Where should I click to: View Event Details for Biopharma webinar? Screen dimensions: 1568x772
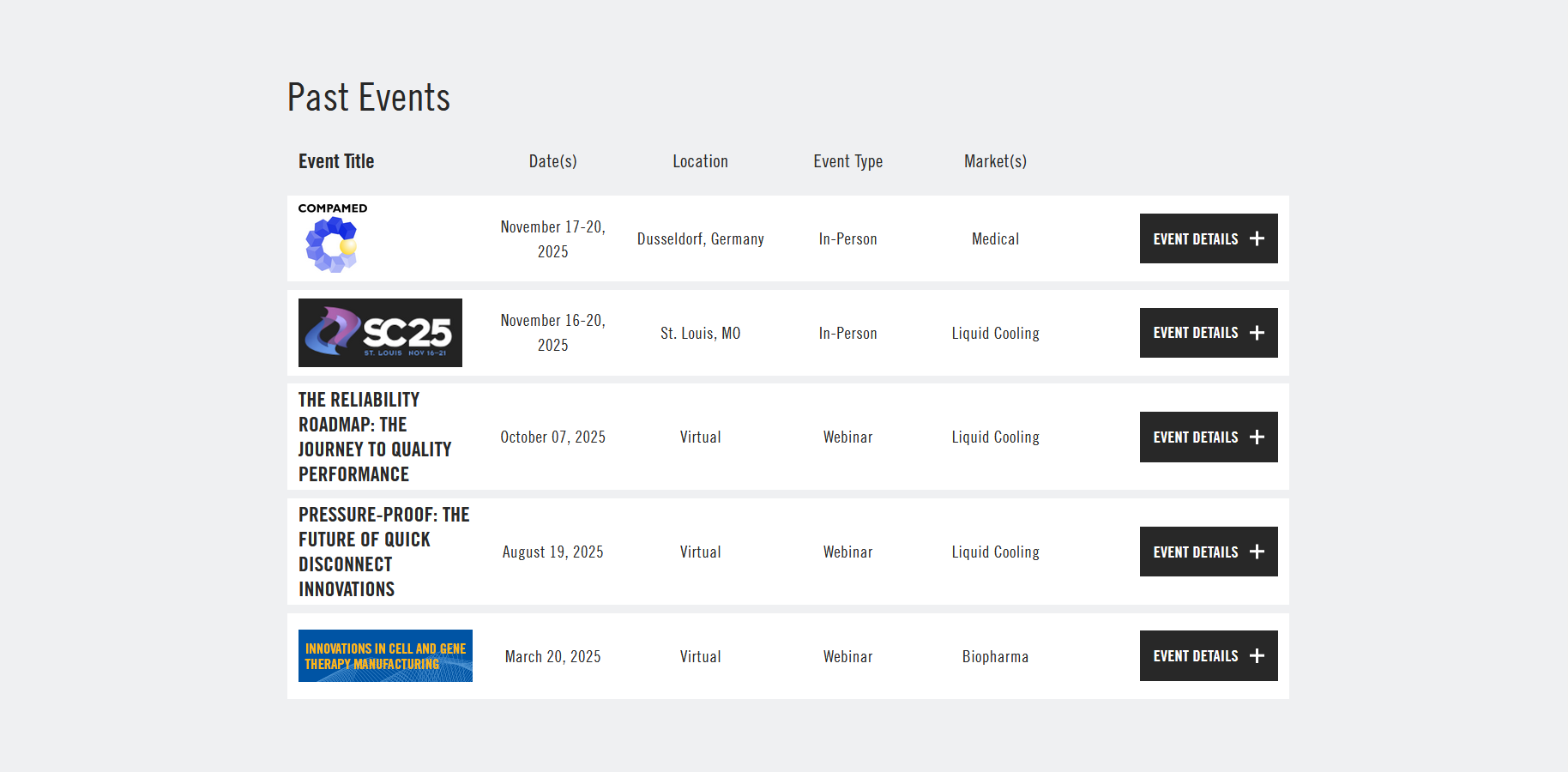pos(1196,656)
